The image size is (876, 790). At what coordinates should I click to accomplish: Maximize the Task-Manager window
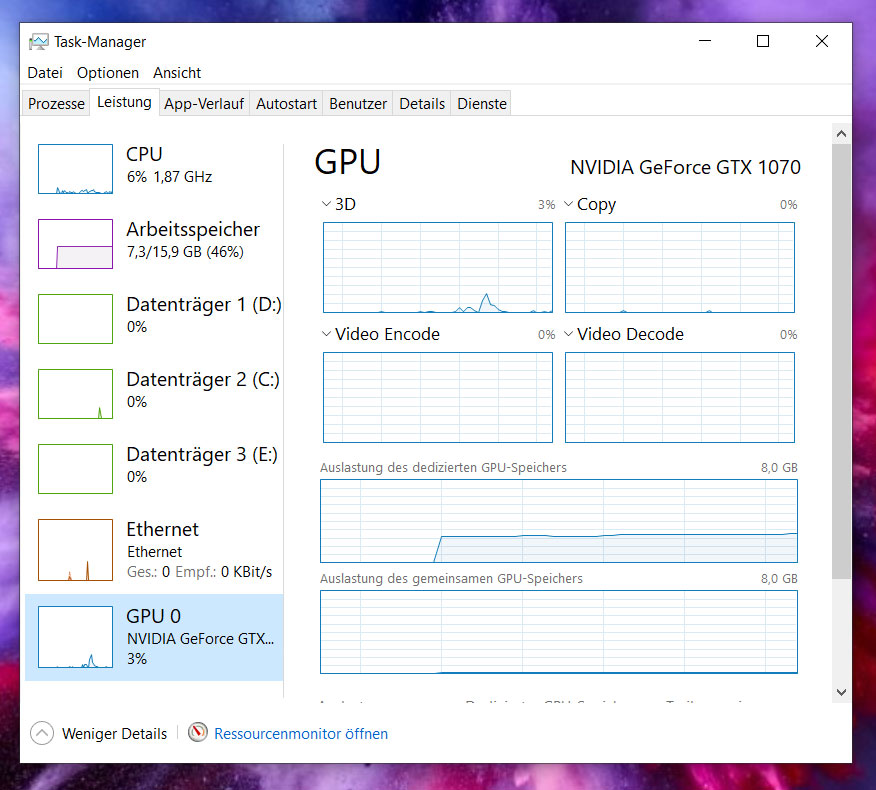[x=763, y=41]
